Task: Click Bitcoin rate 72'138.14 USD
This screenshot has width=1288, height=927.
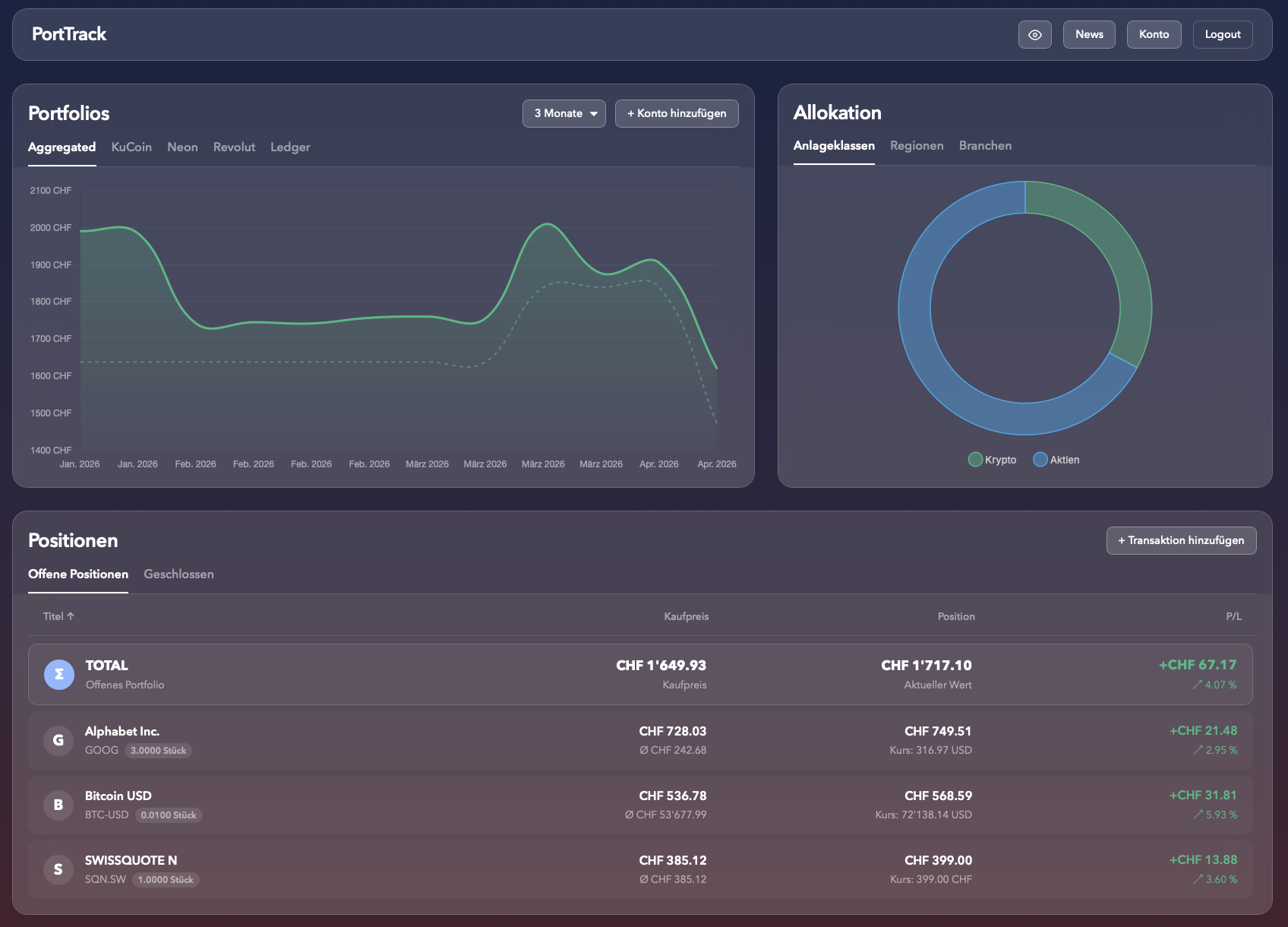Action: [x=923, y=815]
